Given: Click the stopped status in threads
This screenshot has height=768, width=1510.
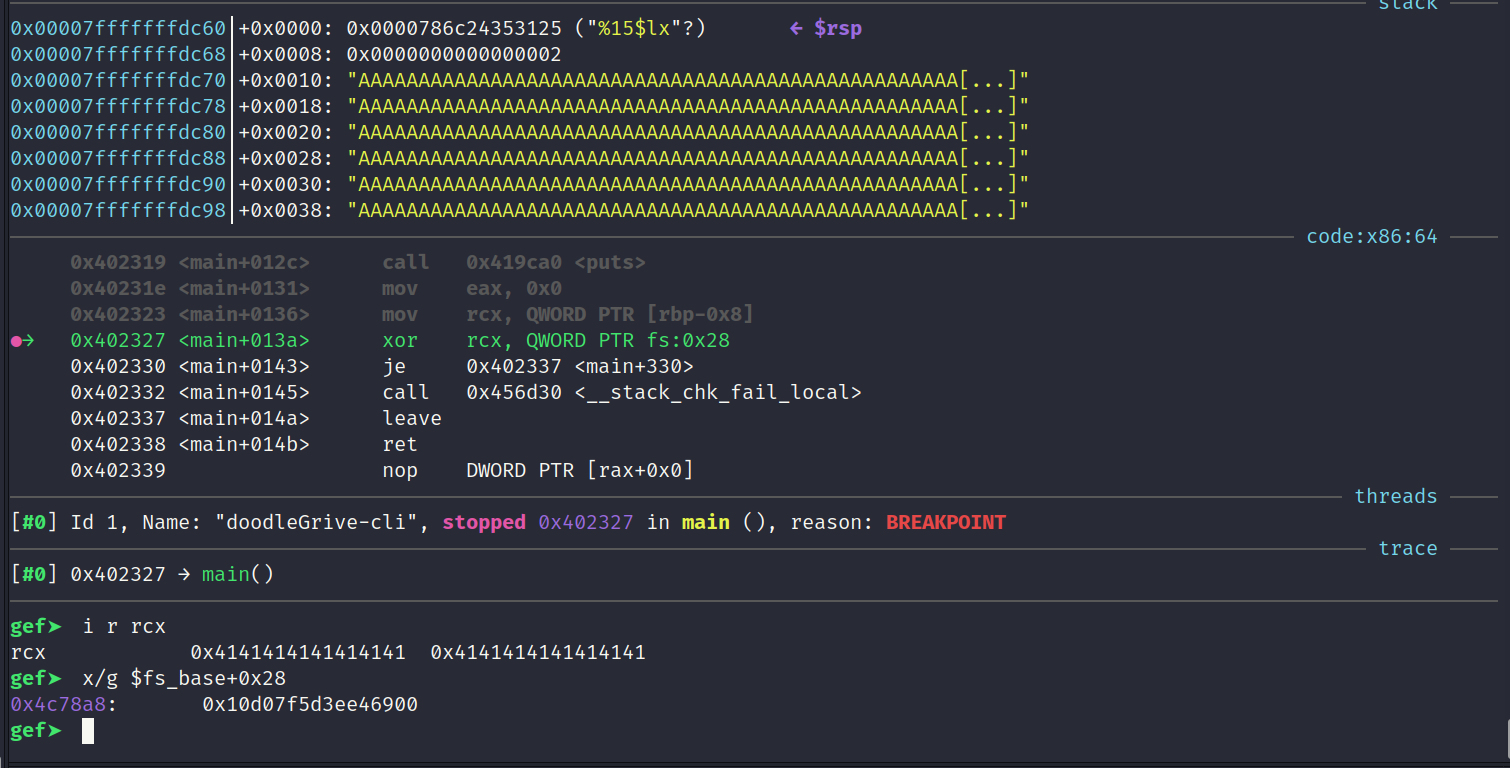Looking at the screenshot, I should (x=484, y=523).
